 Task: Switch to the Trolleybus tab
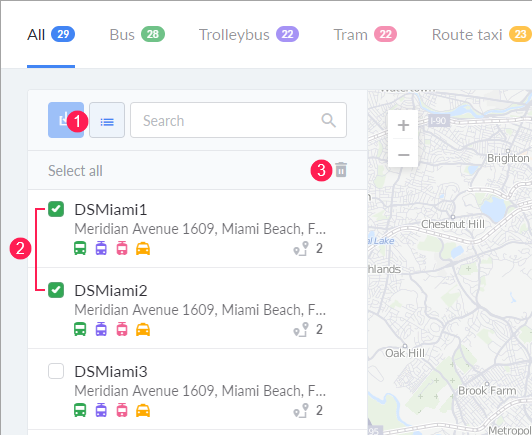pyautogui.click(x=249, y=35)
